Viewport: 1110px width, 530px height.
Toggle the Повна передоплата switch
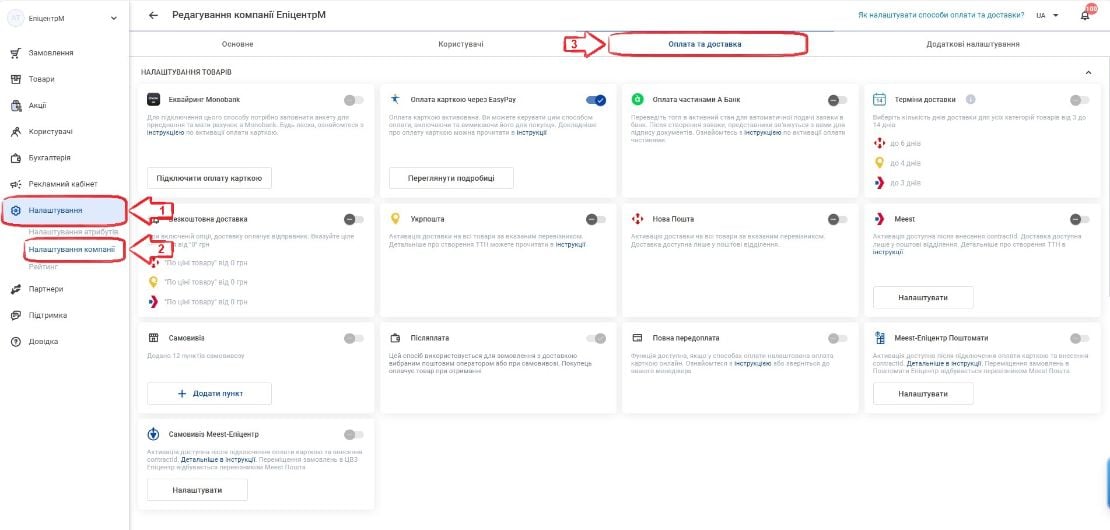(x=837, y=339)
